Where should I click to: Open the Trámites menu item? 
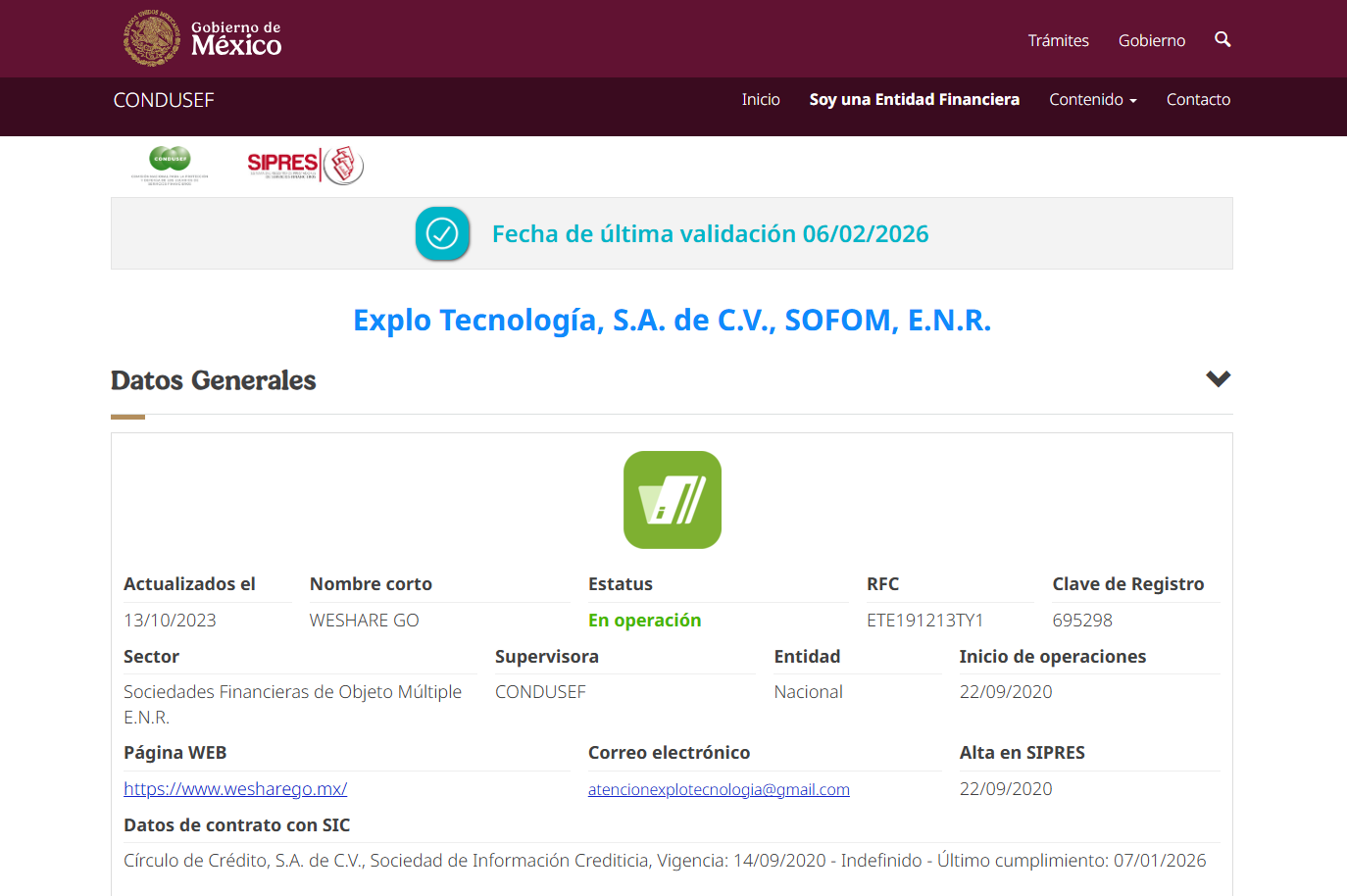pyautogui.click(x=1058, y=40)
